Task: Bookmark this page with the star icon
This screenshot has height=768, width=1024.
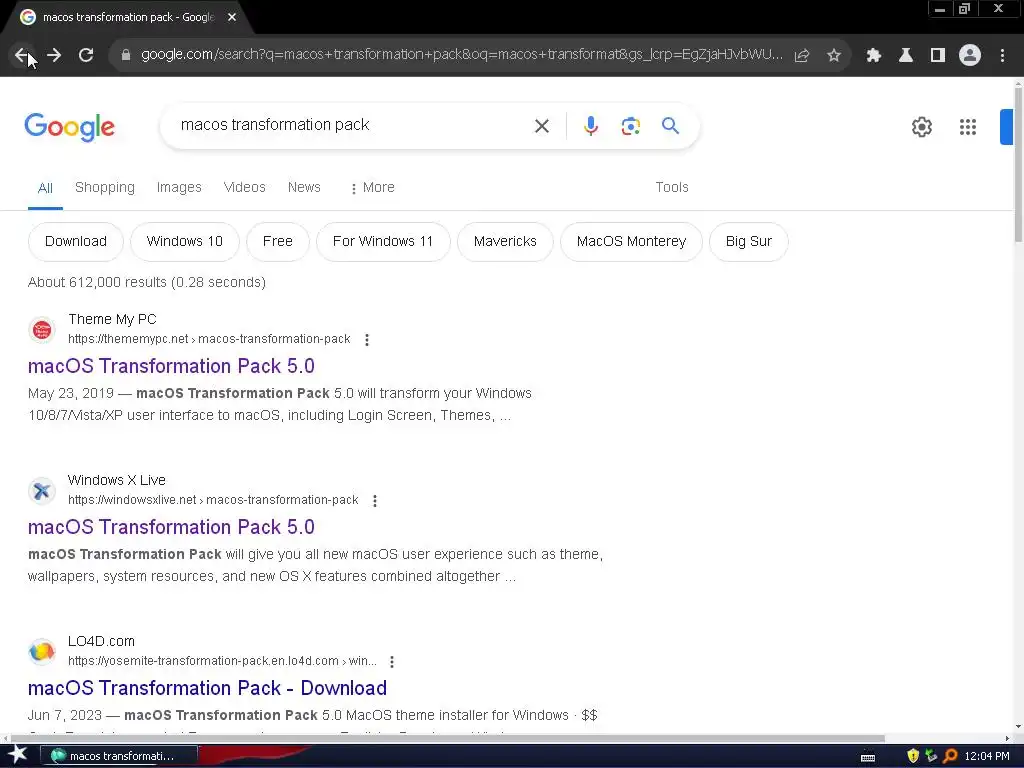Action: [x=834, y=55]
